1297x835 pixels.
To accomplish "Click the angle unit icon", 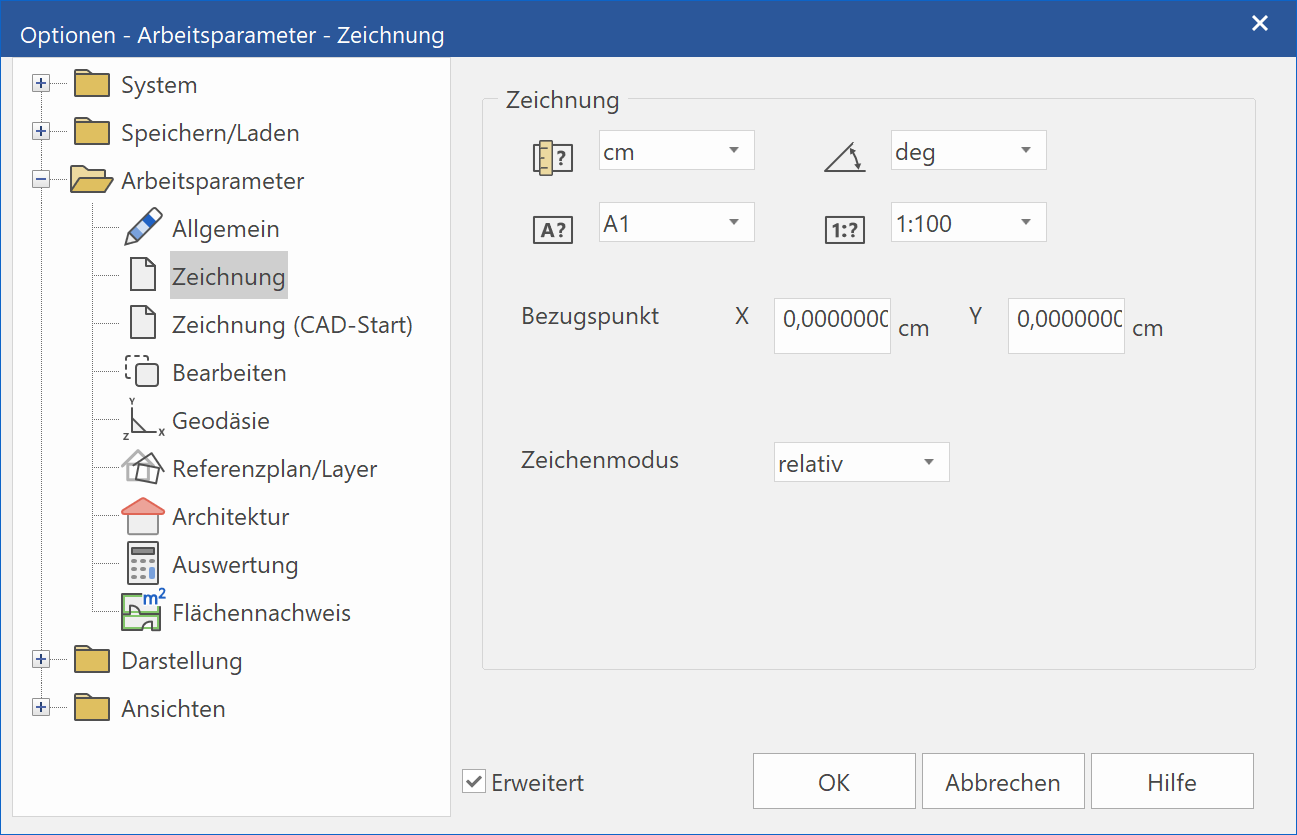I will tap(845, 158).
